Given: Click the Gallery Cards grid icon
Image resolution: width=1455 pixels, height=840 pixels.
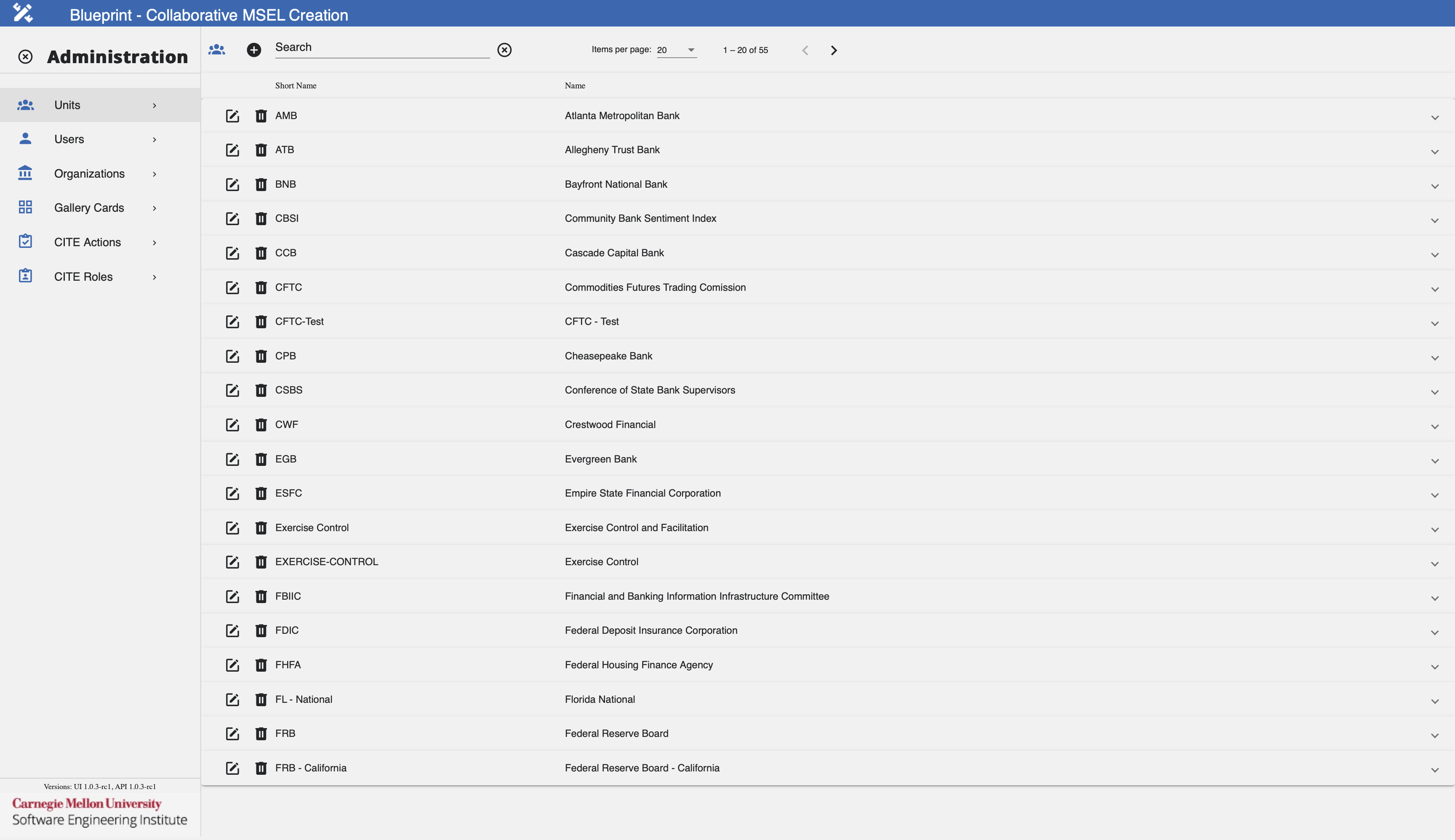Looking at the screenshot, I should coord(25,207).
